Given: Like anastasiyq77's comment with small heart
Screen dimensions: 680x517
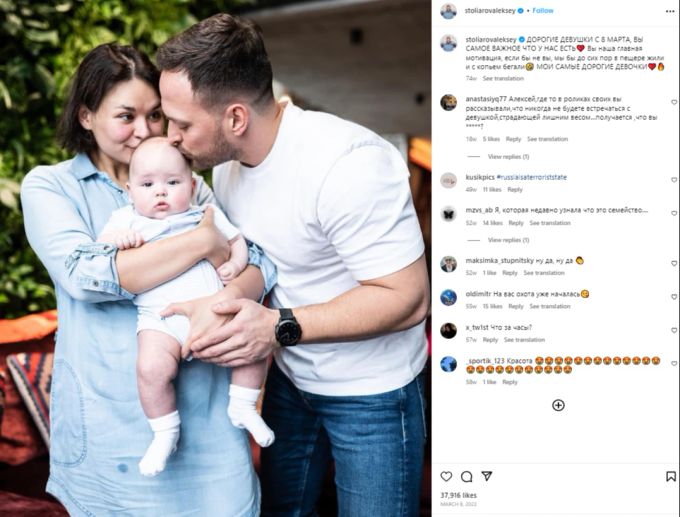Looking at the screenshot, I should (673, 102).
